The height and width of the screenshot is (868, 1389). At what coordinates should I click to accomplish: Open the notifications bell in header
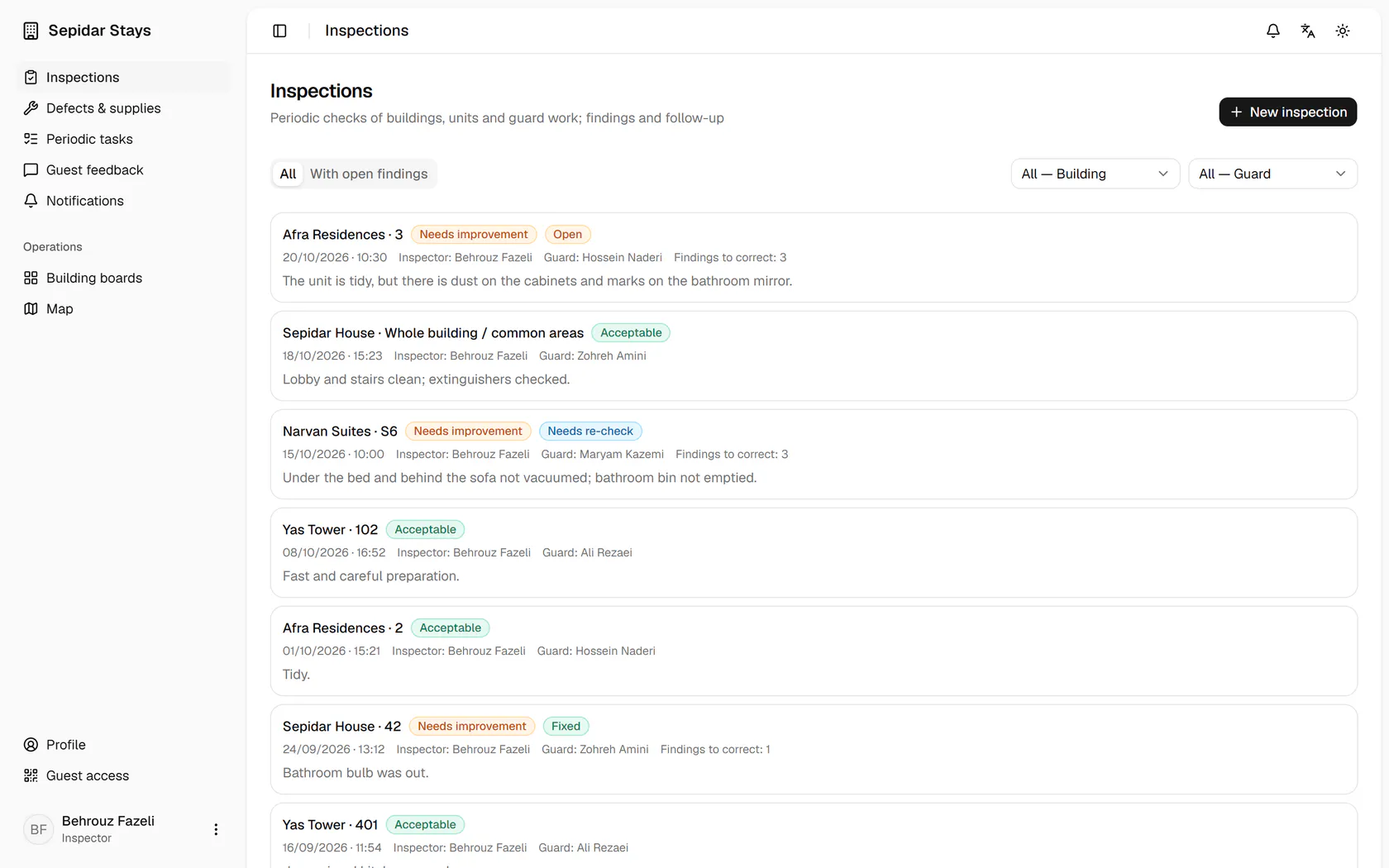tap(1273, 31)
